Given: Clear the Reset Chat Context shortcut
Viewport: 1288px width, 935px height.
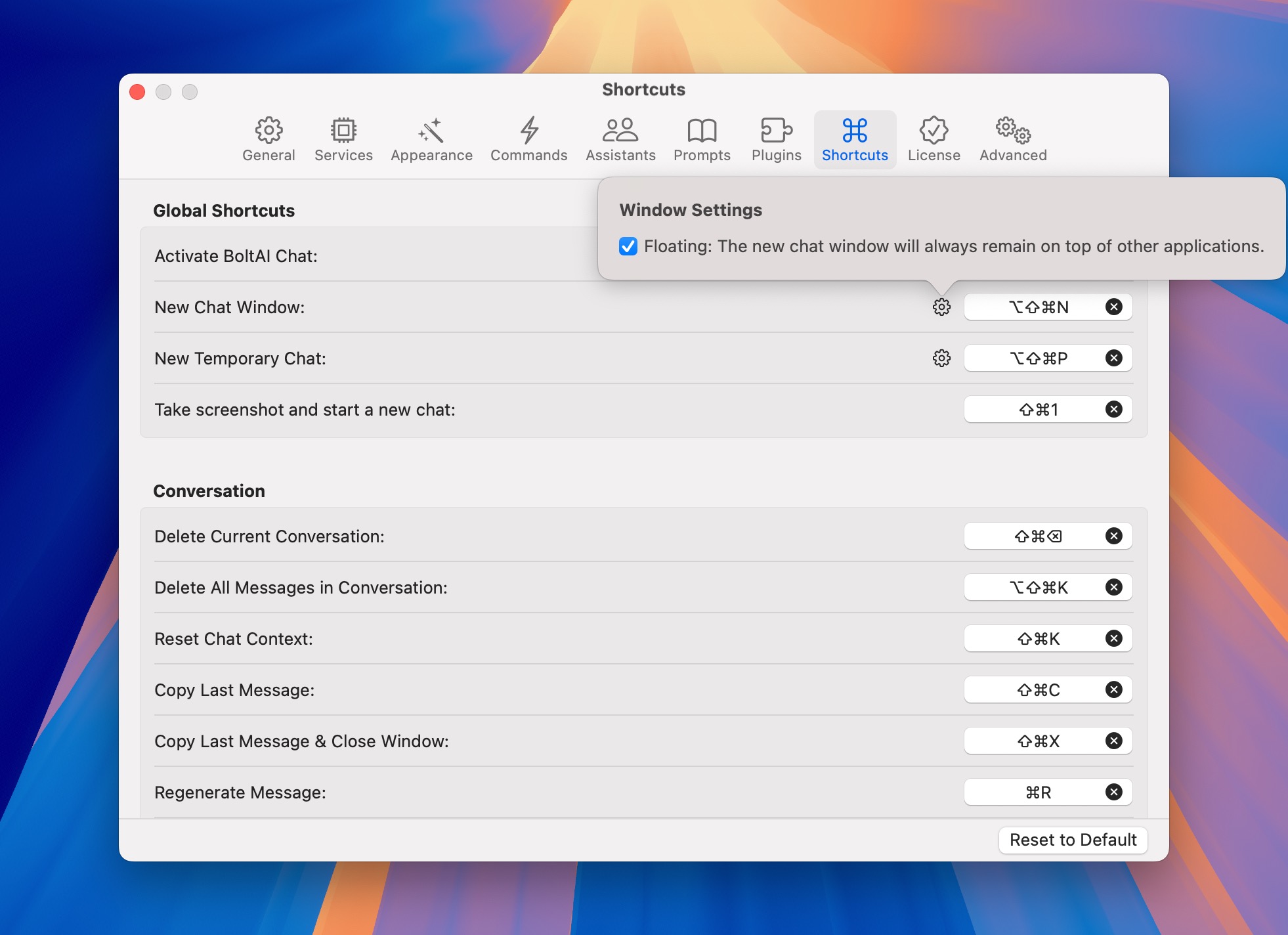Looking at the screenshot, I should coord(1113,638).
